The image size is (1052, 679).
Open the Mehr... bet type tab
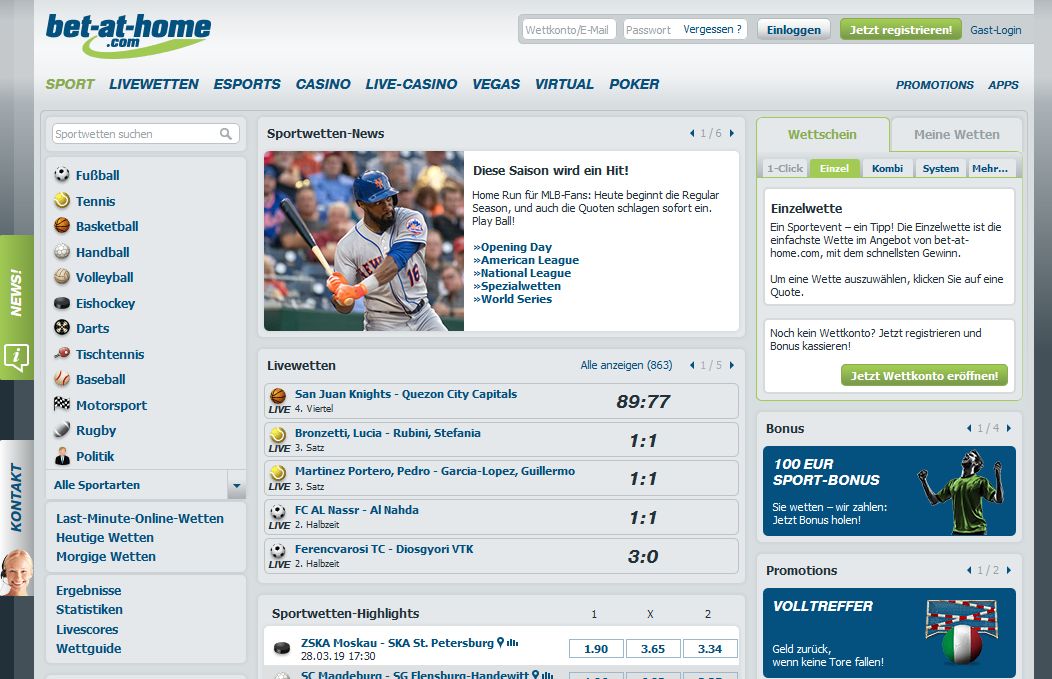point(990,168)
